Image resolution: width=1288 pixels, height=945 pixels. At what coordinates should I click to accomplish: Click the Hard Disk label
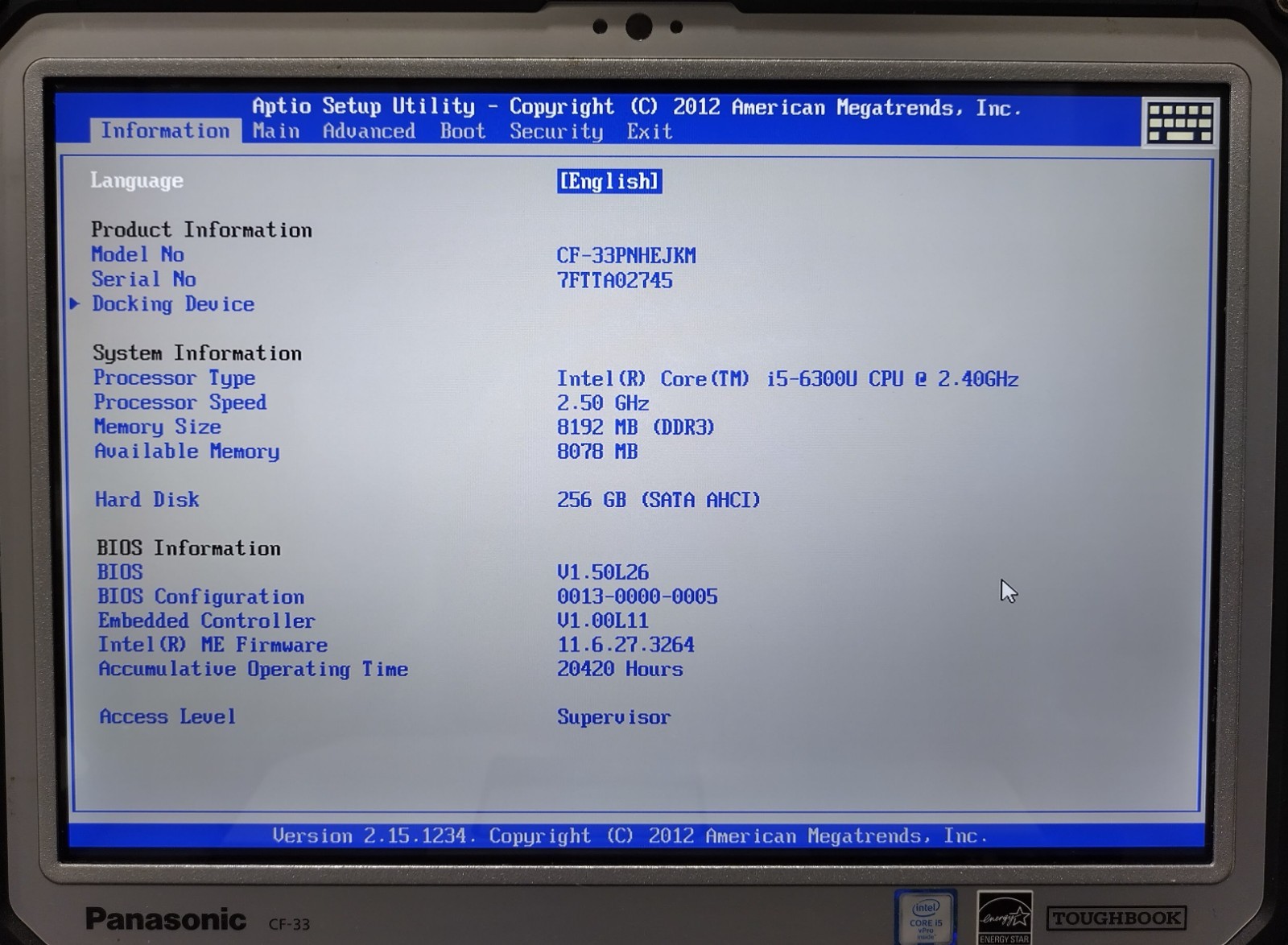147,499
